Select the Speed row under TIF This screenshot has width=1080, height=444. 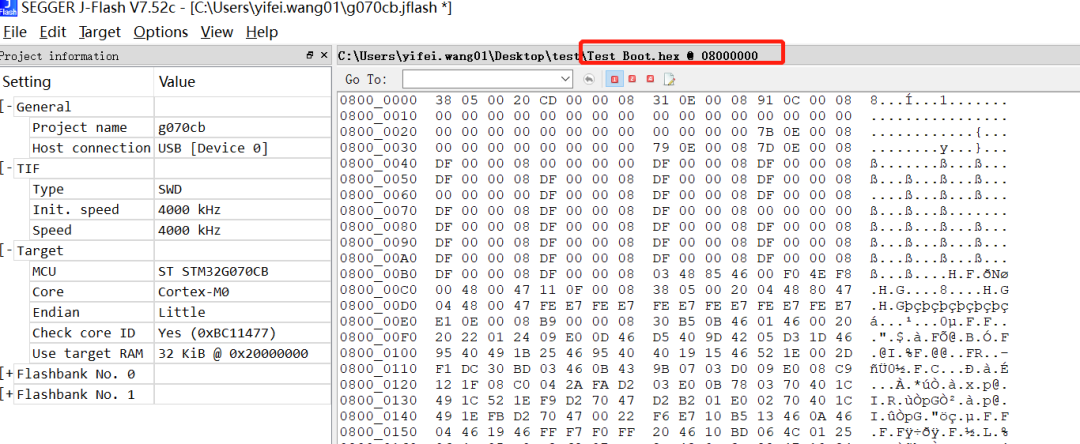(165, 230)
